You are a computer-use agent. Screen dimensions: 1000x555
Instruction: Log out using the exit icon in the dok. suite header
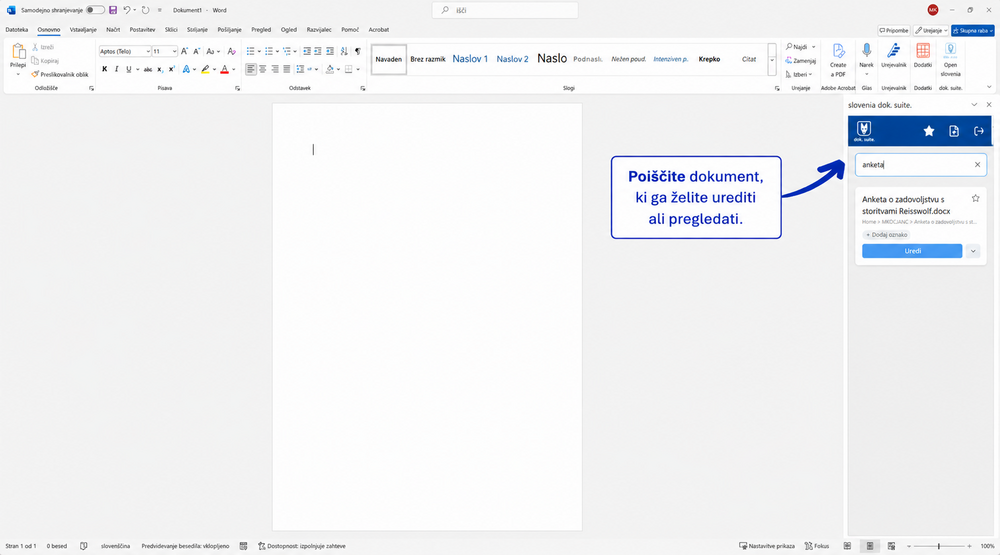978,131
